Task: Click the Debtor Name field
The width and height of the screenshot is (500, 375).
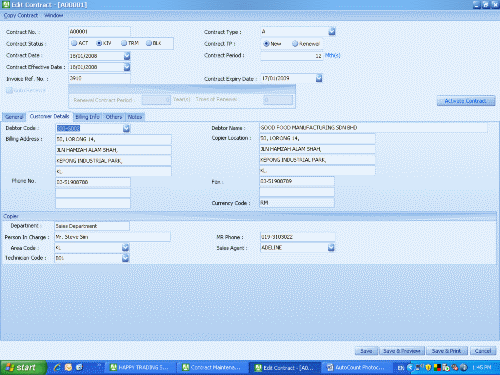Action: (x=373, y=128)
